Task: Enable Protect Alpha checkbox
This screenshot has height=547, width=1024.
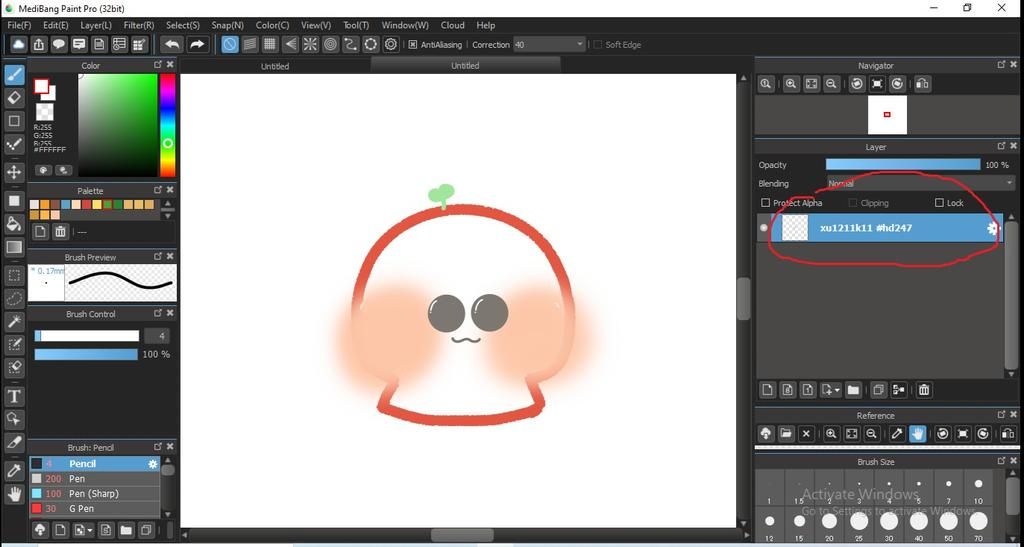Action: point(765,203)
